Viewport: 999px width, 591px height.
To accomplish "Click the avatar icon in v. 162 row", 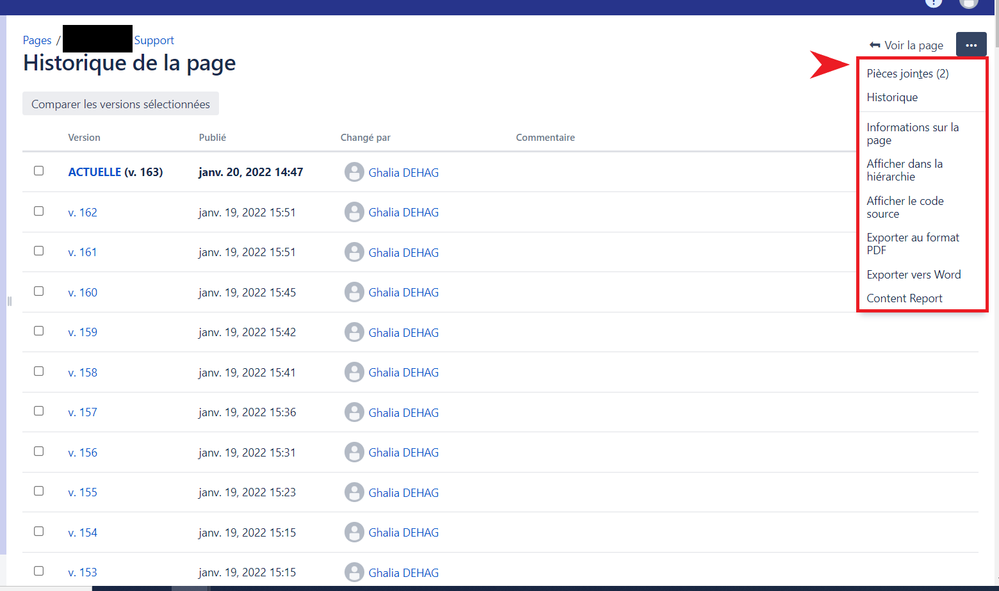I will (354, 212).
